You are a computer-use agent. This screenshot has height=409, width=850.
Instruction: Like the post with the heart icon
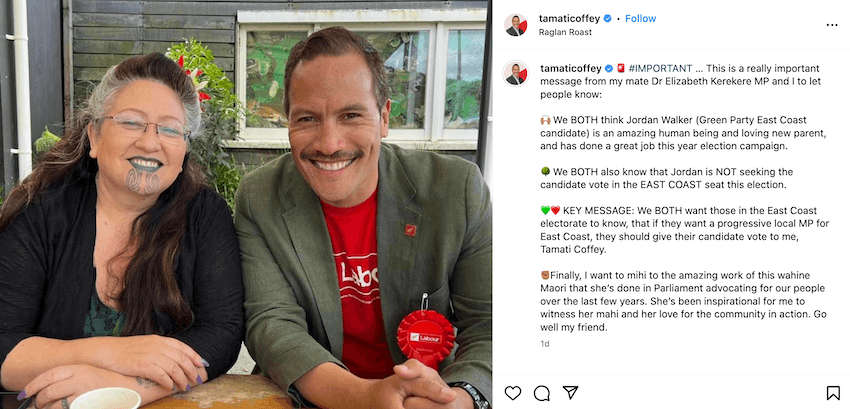point(512,393)
